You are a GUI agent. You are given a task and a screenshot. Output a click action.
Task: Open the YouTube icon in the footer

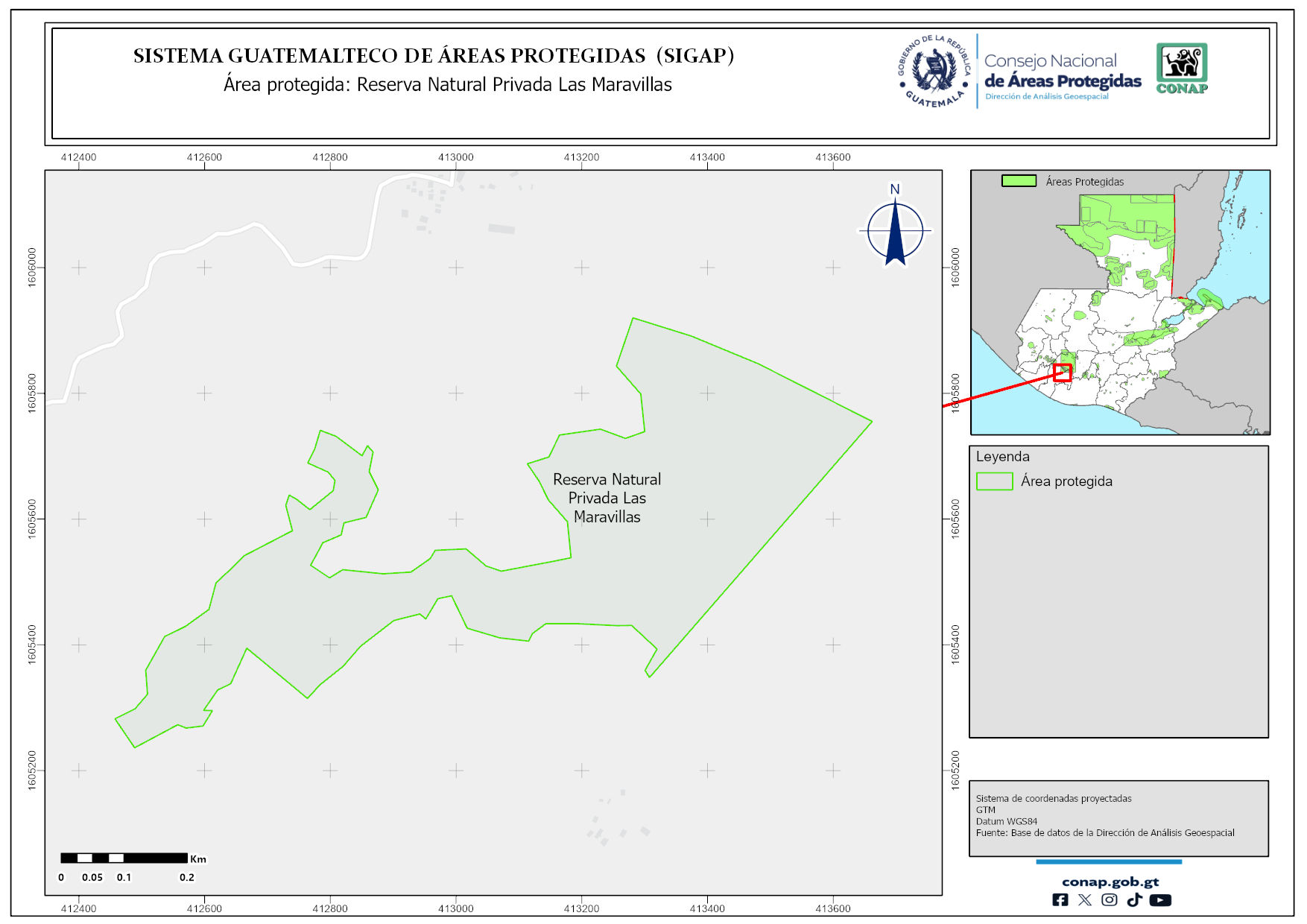point(1160,900)
